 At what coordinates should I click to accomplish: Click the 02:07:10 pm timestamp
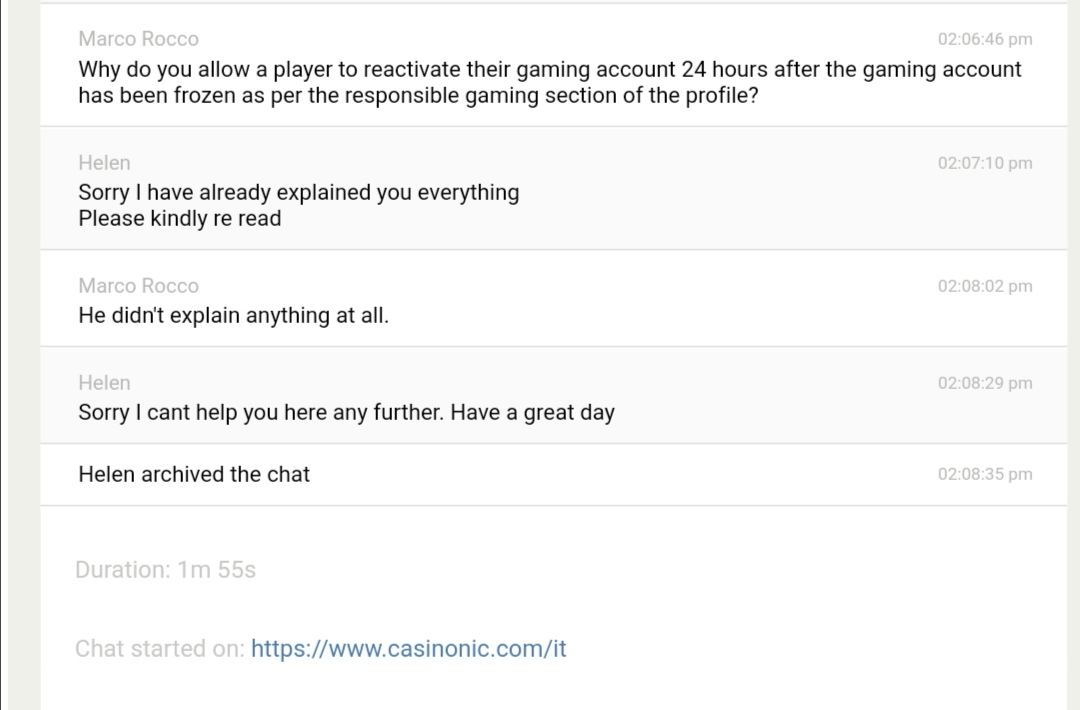984,163
